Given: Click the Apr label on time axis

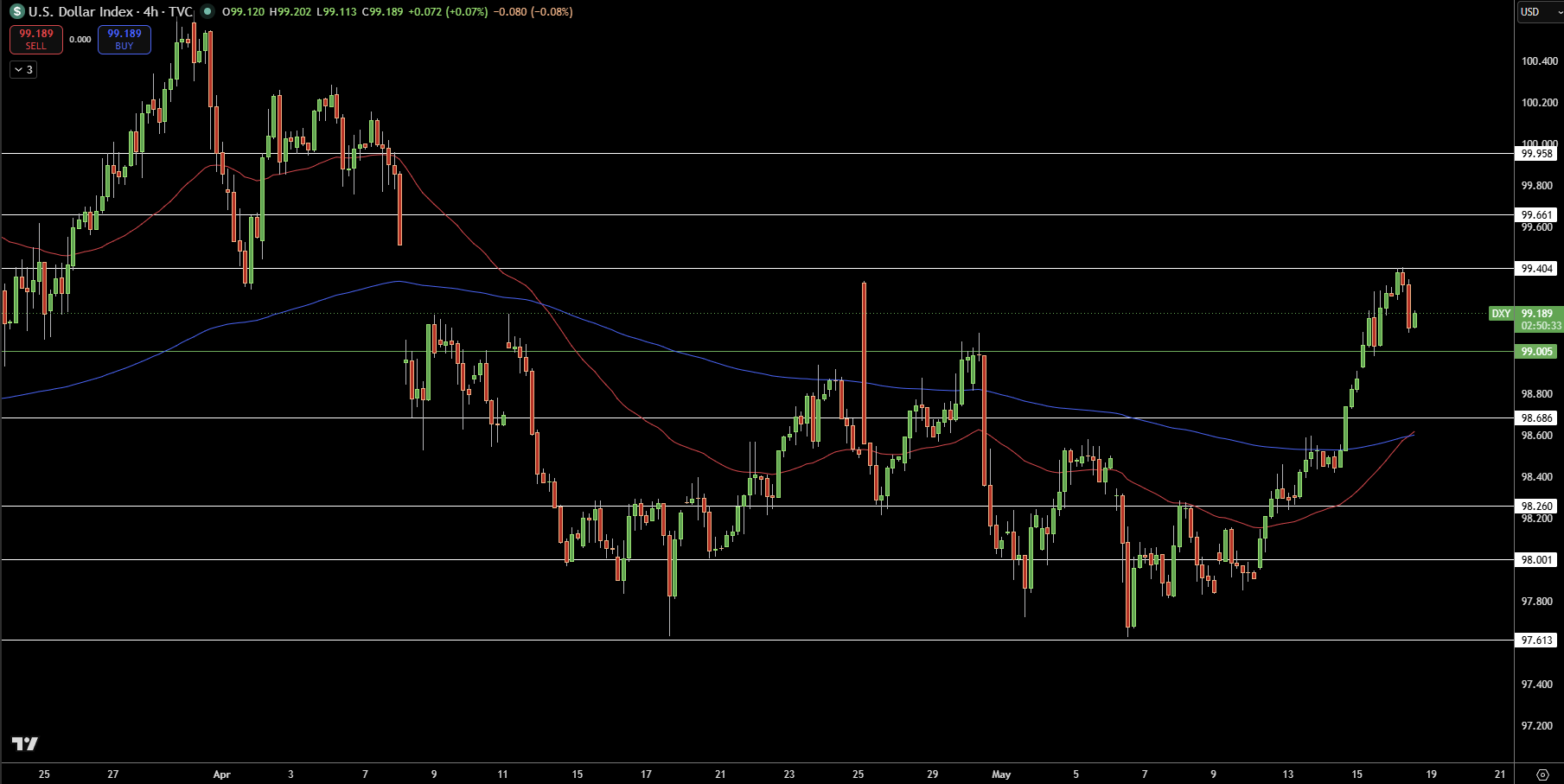Looking at the screenshot, I should (222, 774).
